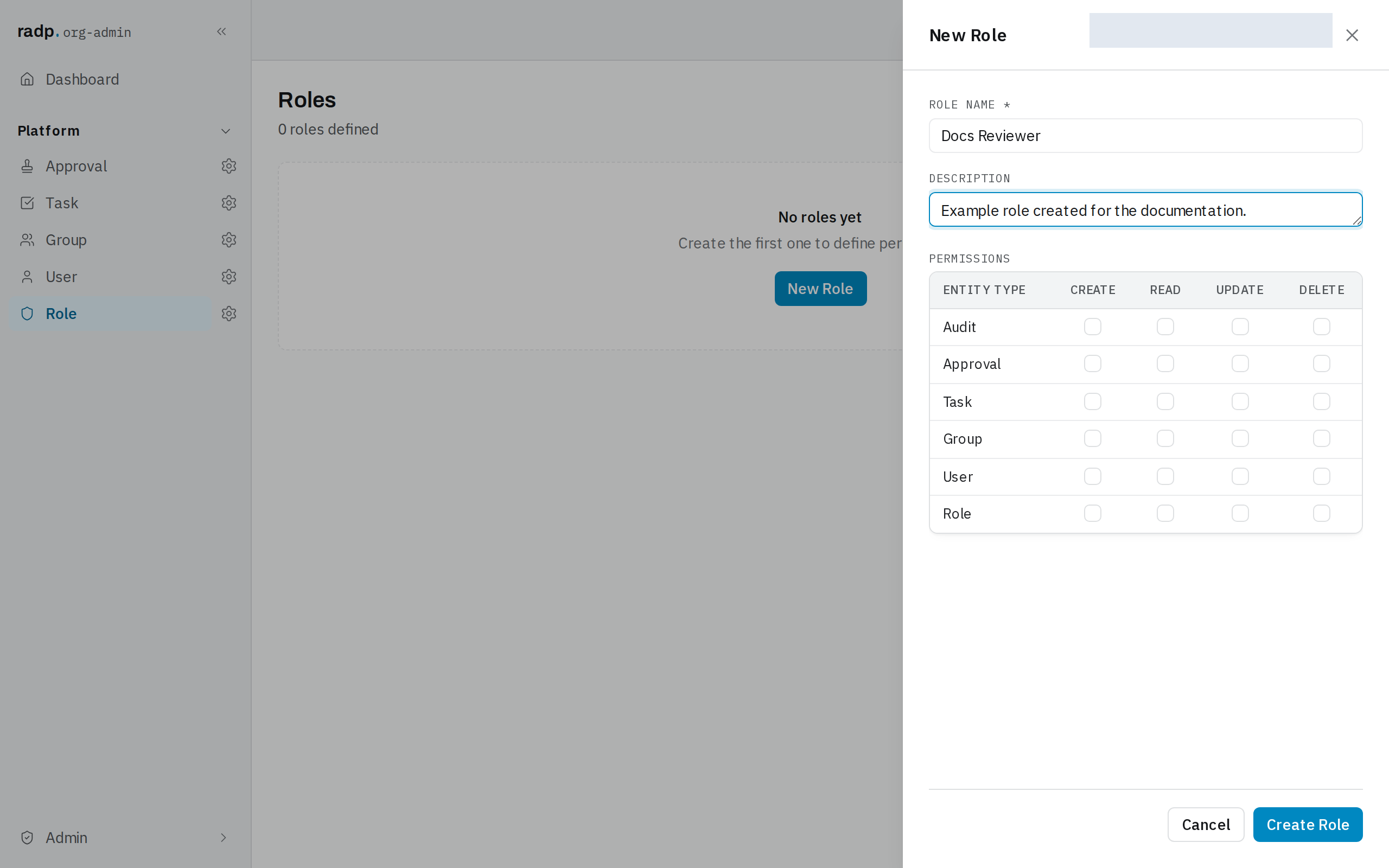Click the Platform section heading
The width and height of the screenshot is (1389, 868).
49,131
